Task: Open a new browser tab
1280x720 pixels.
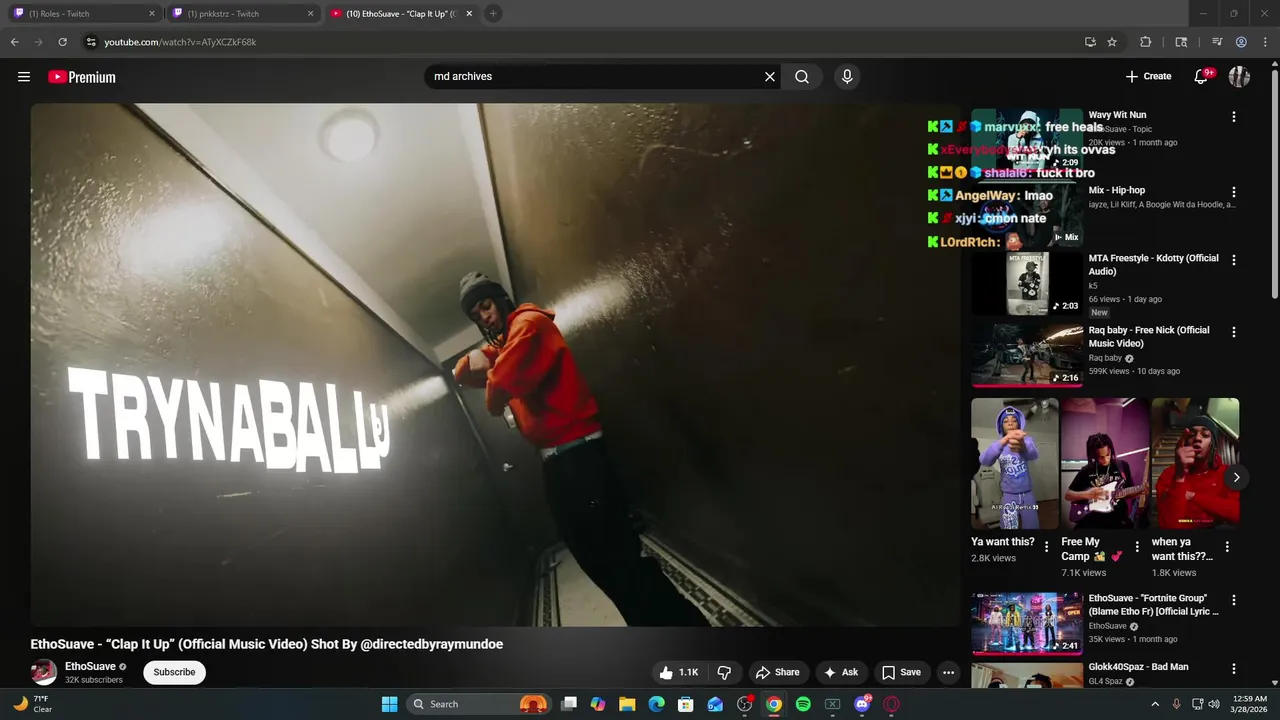Action: click(x=493, y=14)
